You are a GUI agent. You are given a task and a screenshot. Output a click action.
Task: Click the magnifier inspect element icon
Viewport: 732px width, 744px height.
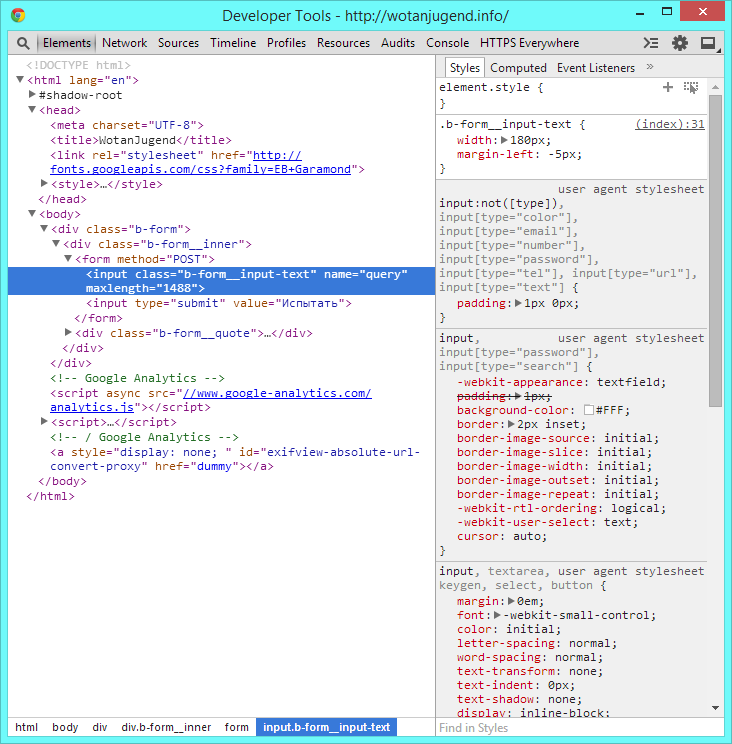point(23,43)
